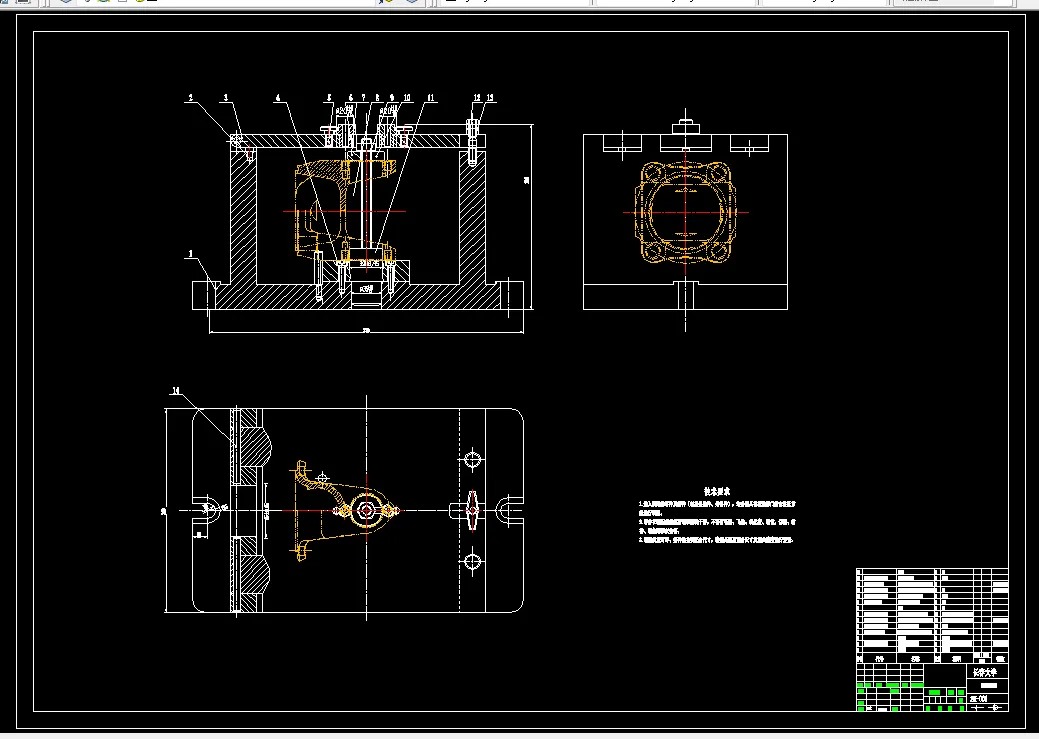Click the school name cell in the title block

click(987, 671)
